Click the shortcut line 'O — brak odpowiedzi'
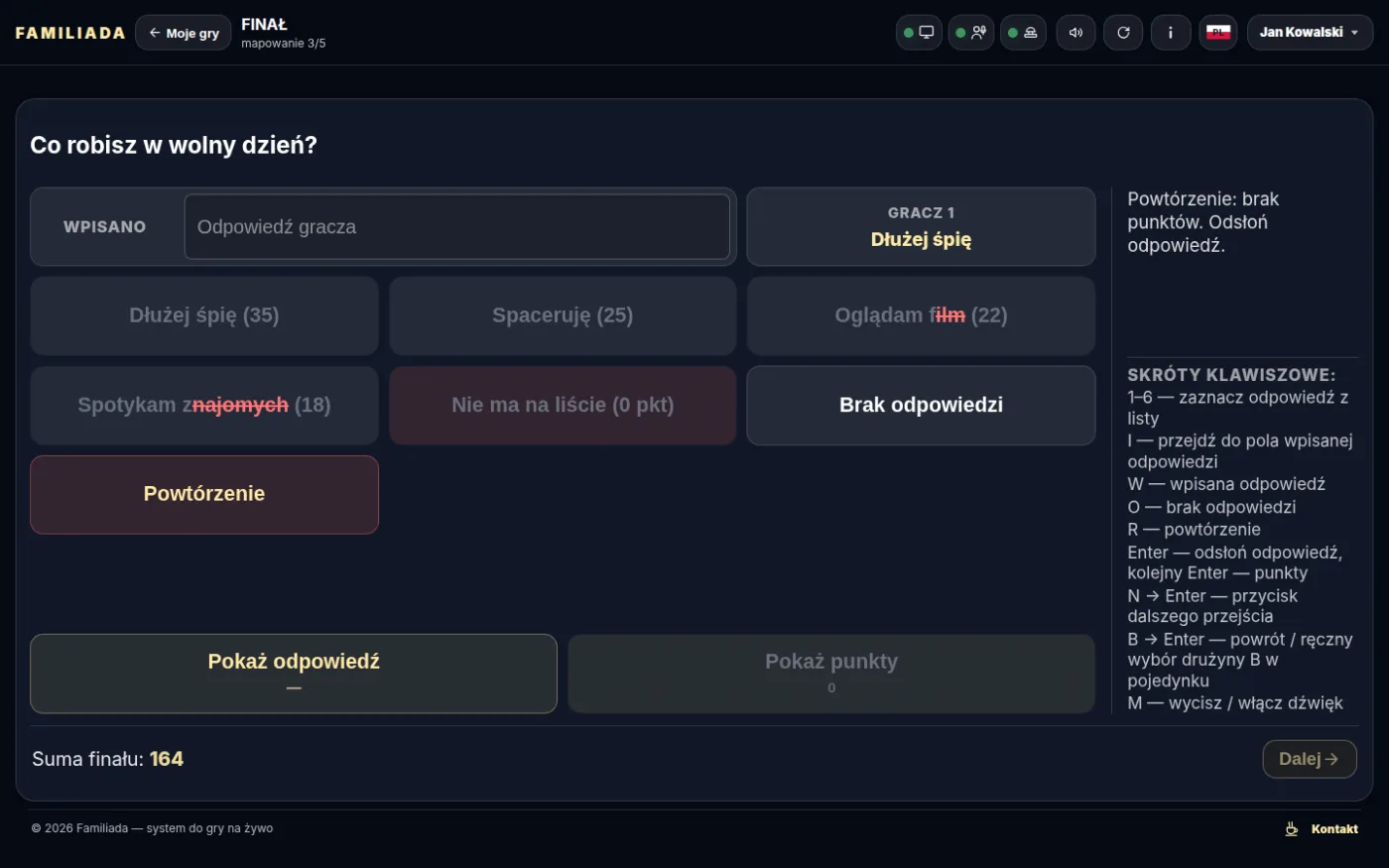The image size is (1389, 868). (1211, 507)
